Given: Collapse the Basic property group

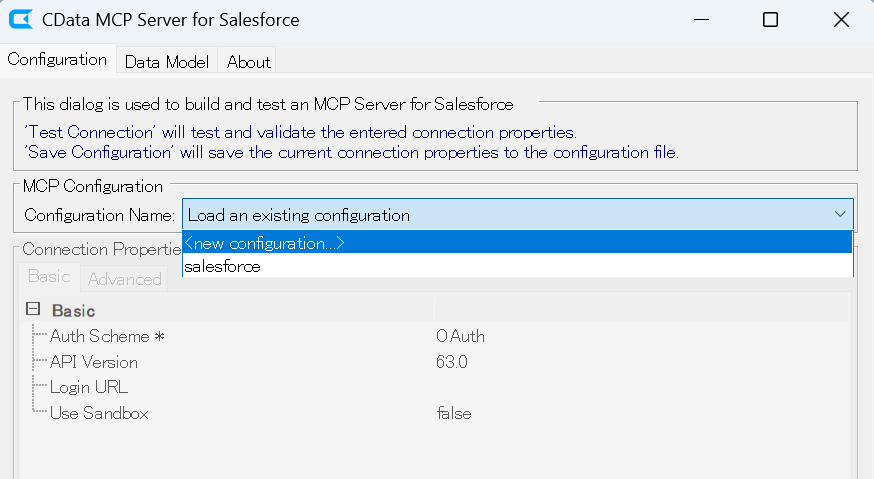Looking at the screenshot, I should 33,309.
